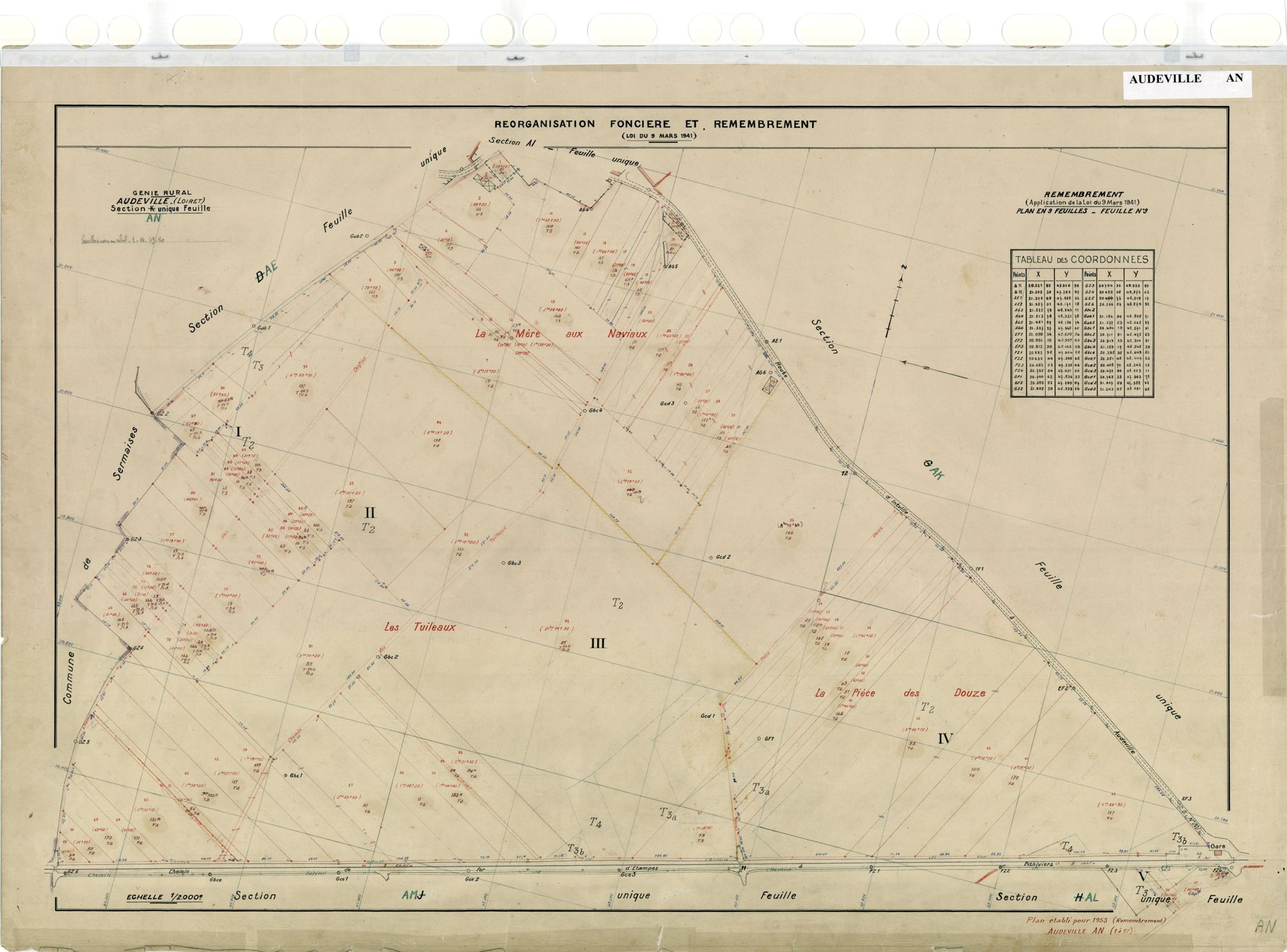Click the survey point label 'GF1'
This screenshot has width=1287, height=952.
pyautogui.click(x=768, y=738)
